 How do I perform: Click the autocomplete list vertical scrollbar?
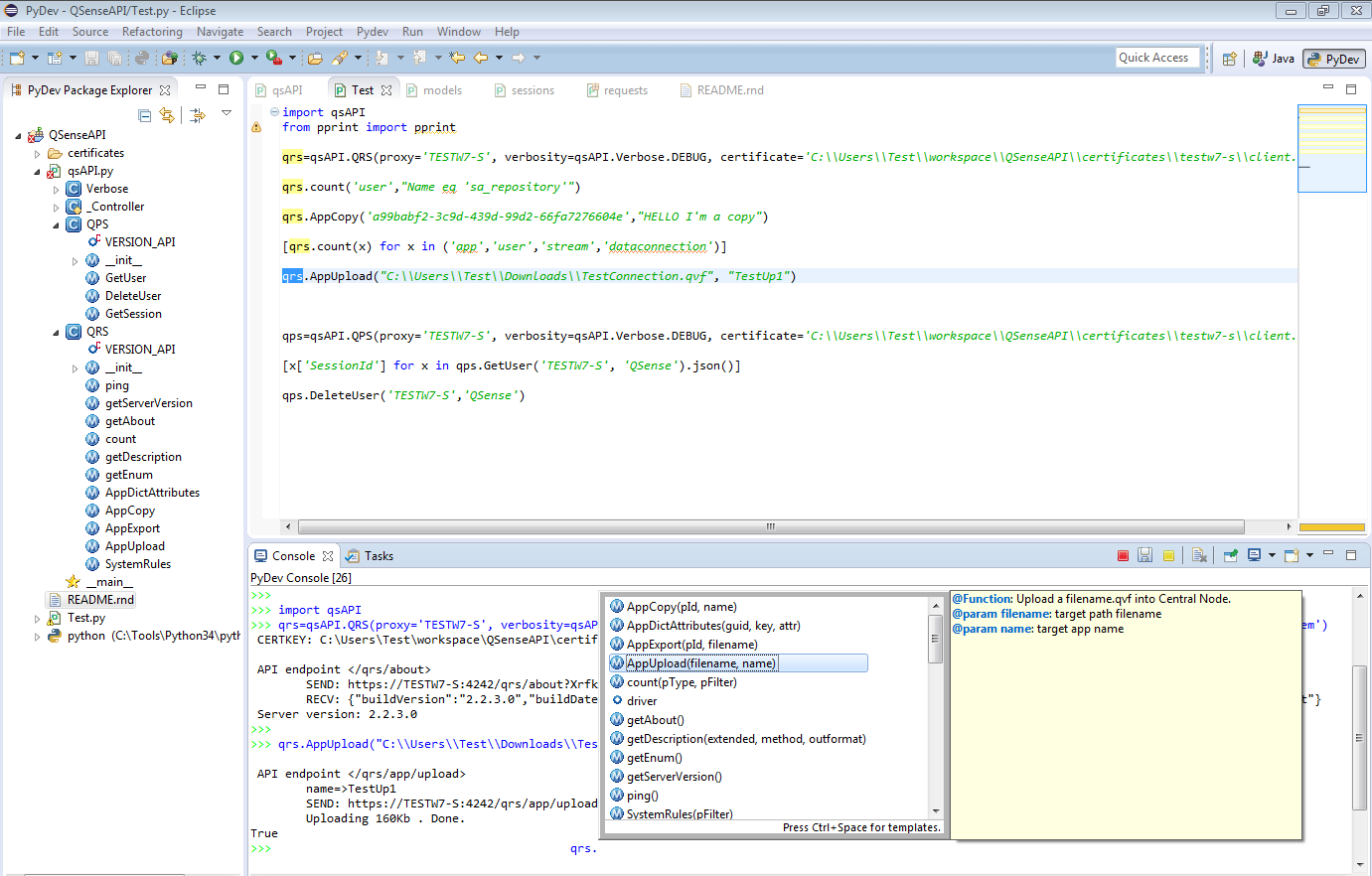[x=935, y=639]
